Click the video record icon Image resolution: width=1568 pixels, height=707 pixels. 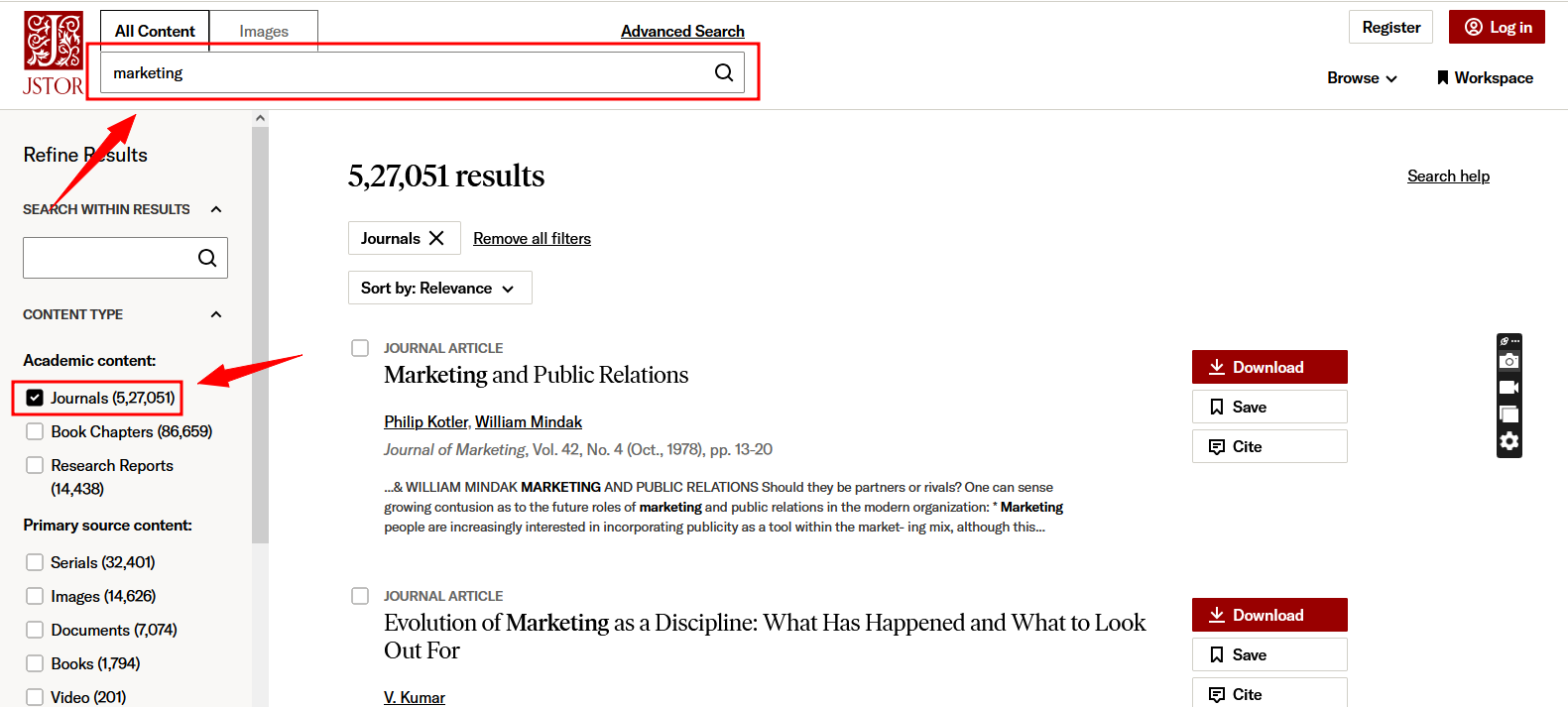coord(1508,388)
